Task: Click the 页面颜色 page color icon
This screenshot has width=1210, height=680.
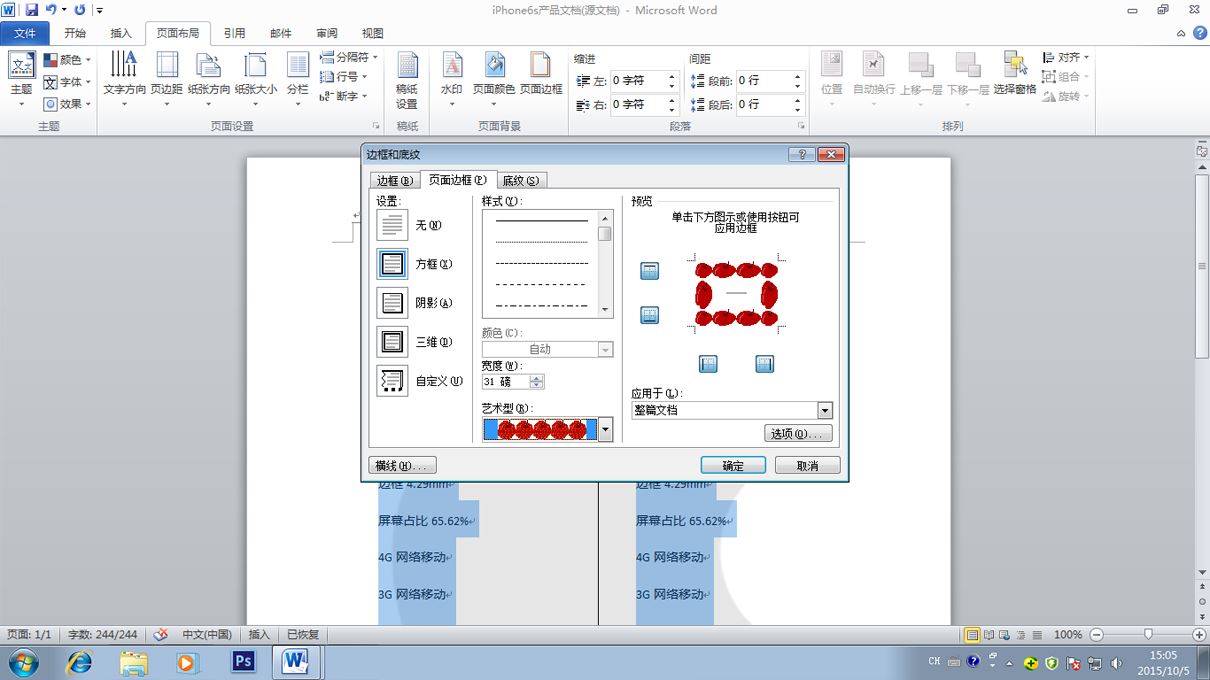Action: coord(494,65)
